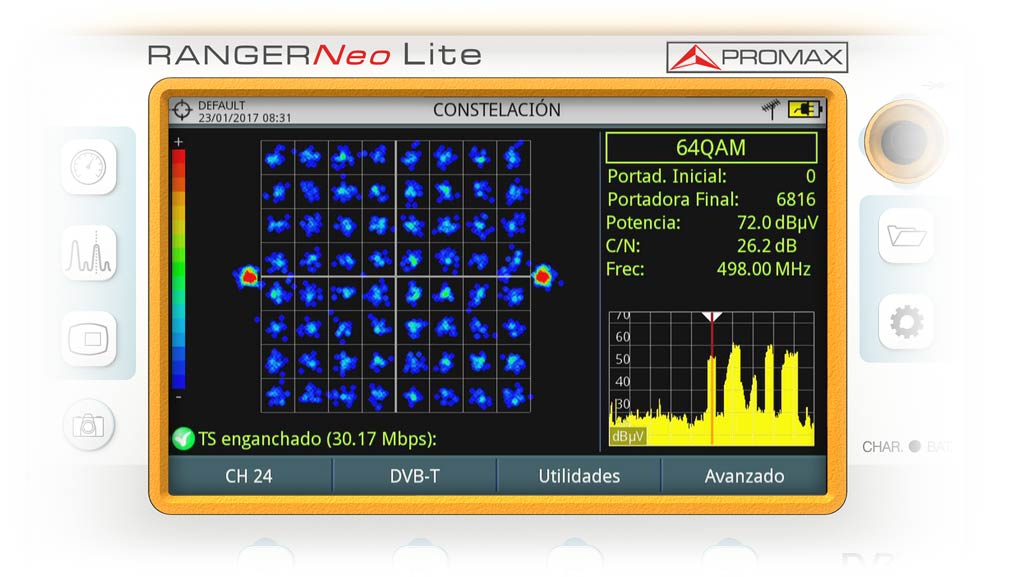Open the settings gear key
The image size is (1024, 577).
pos(906,322)
